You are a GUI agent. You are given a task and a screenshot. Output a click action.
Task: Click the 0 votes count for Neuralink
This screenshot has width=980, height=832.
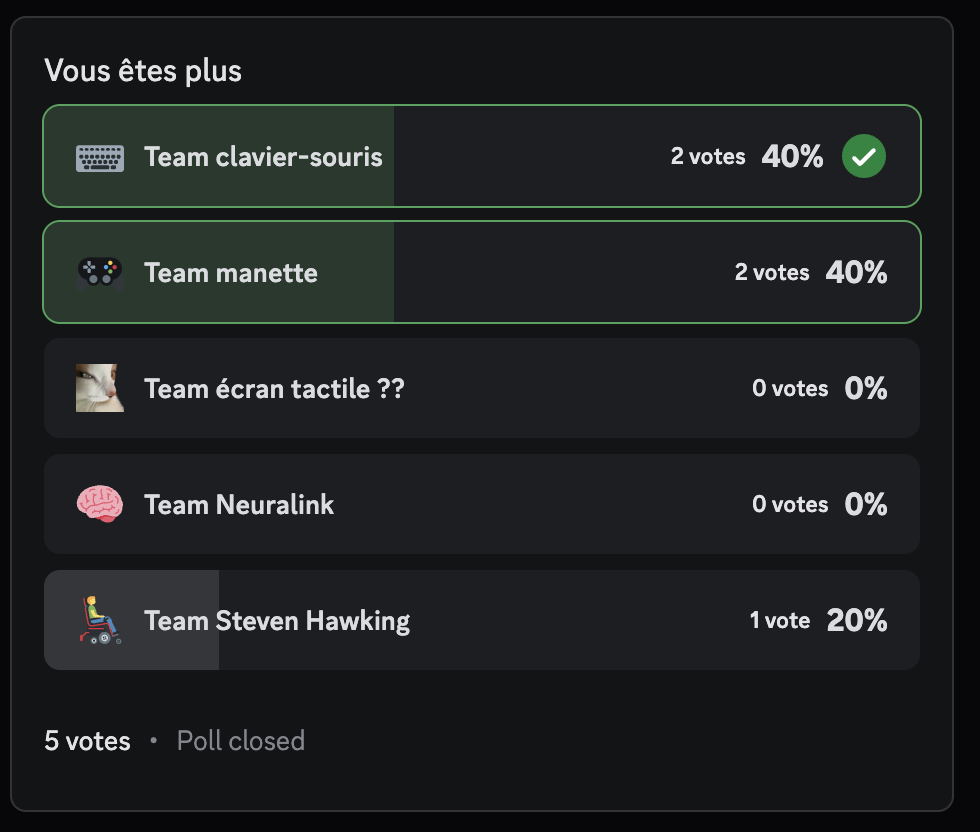(x=790, y=504)
